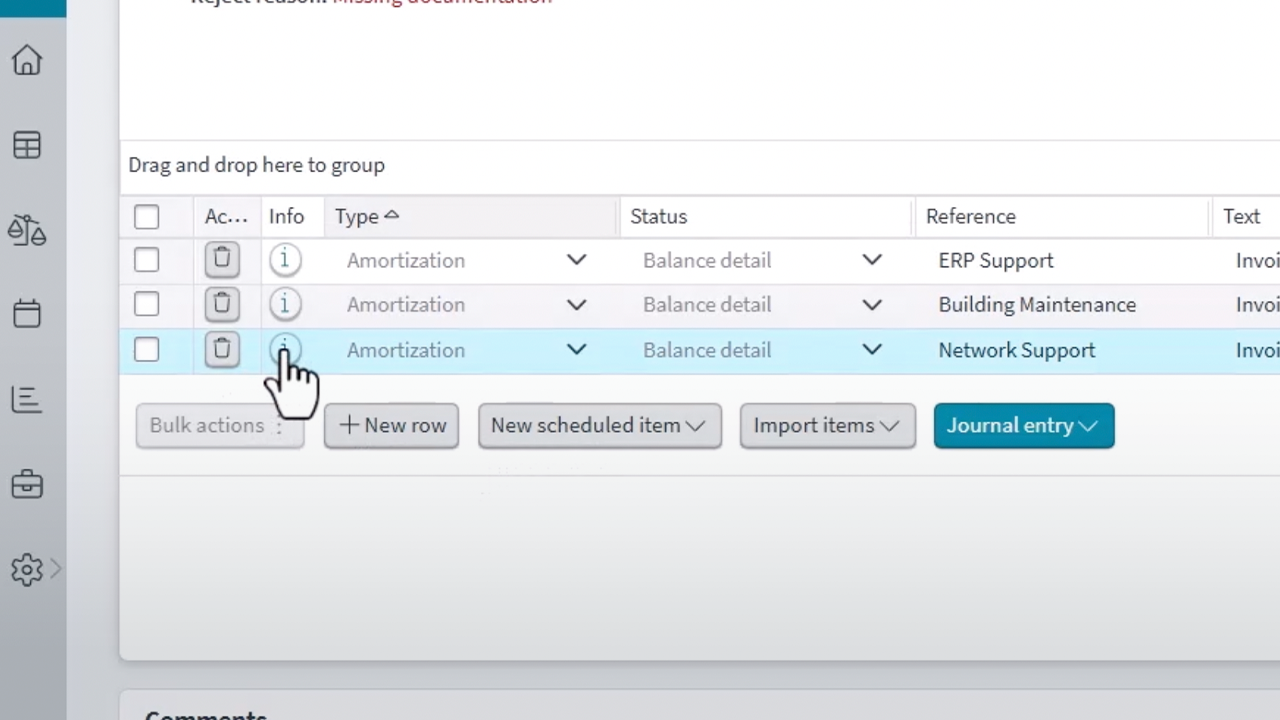Show info for Network Support row
This screenshot has width=1280, height=720.
(x=285, y=349)
